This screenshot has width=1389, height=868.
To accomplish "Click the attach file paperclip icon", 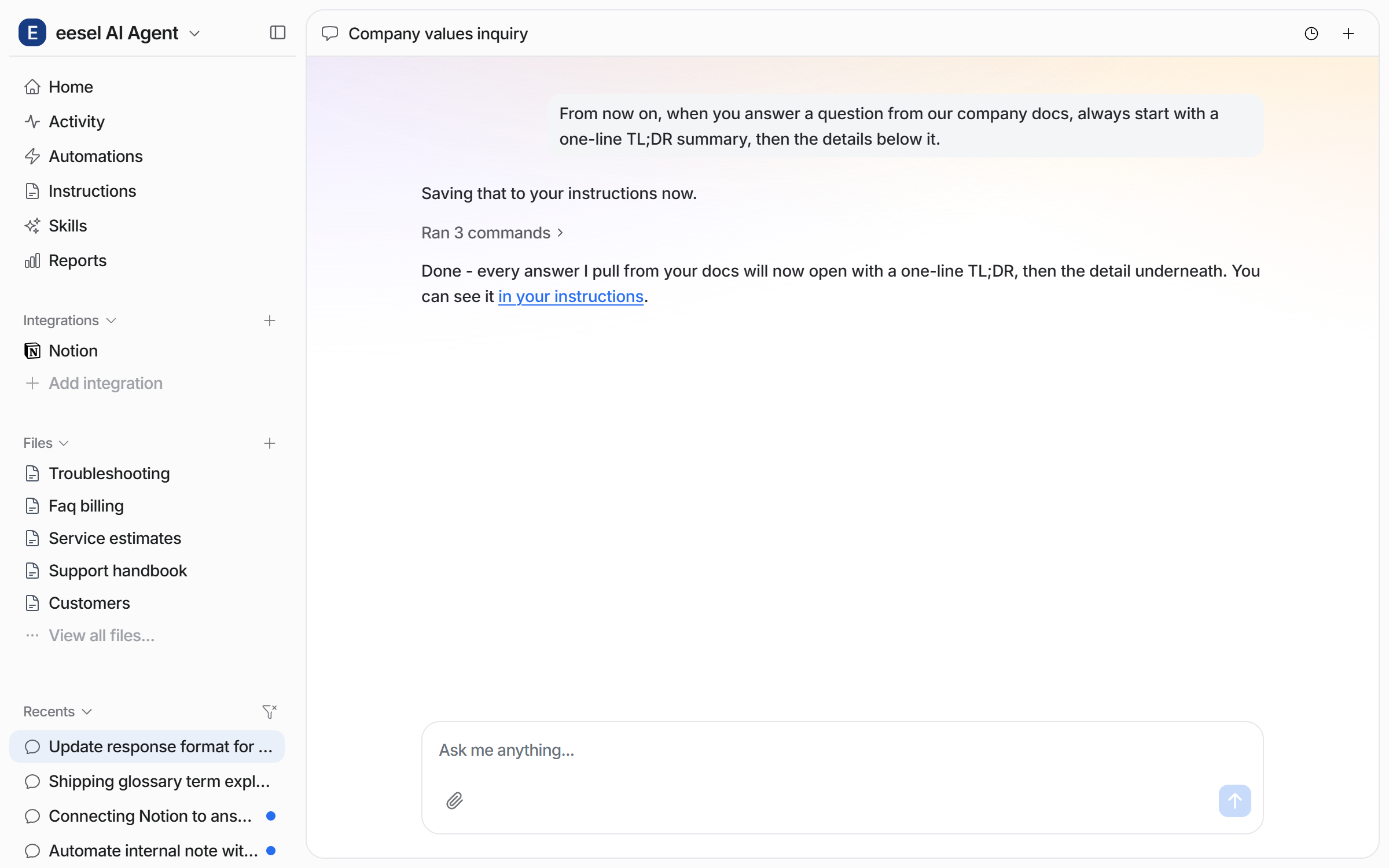I will 454,801.
